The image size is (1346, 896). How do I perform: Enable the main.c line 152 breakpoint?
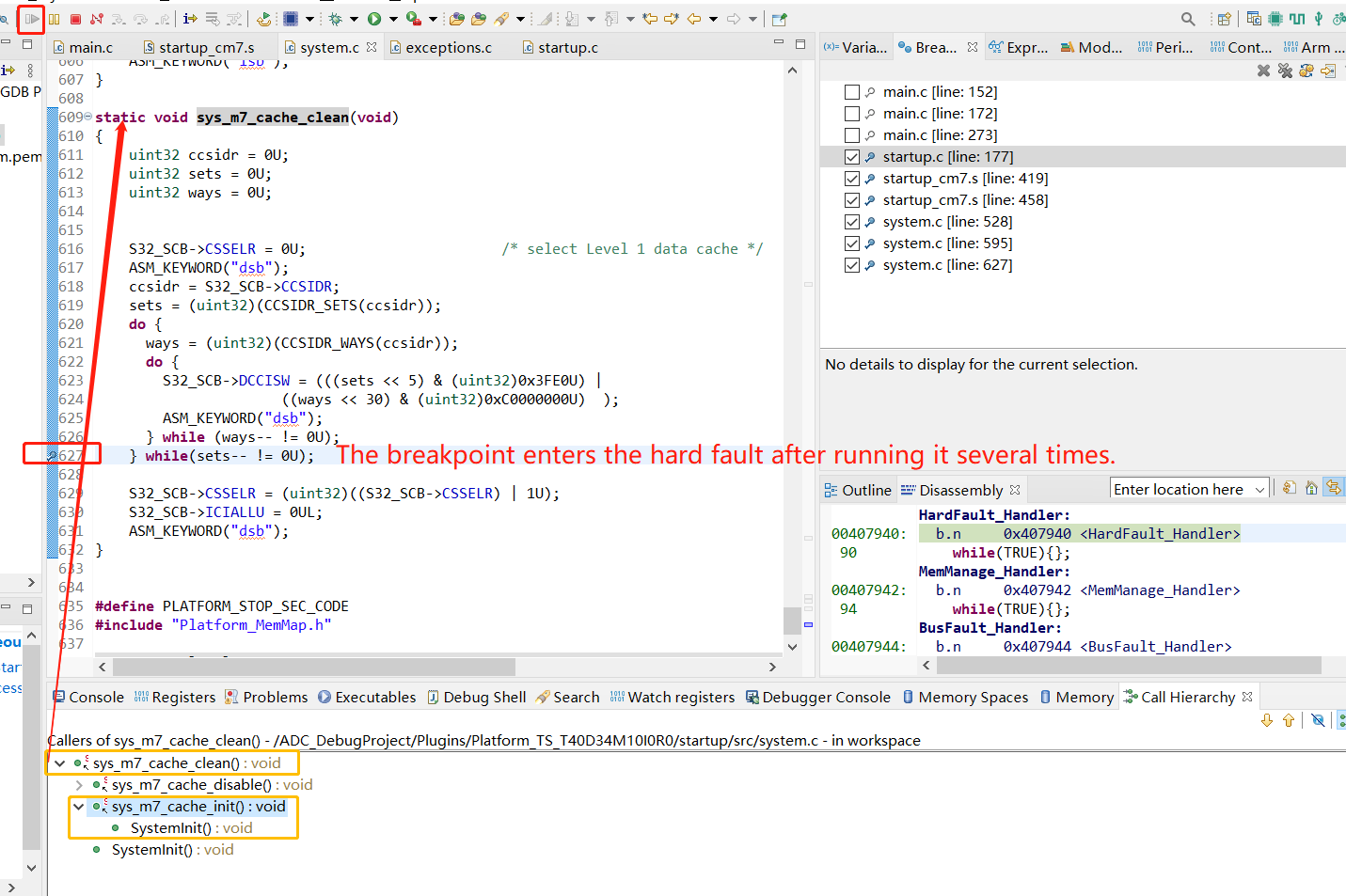(x=852, y=92)
